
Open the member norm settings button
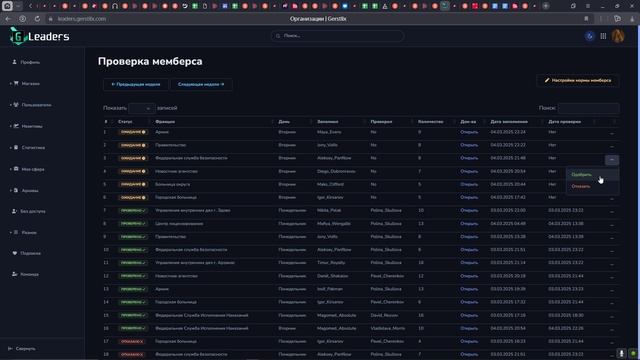point(578,80)
